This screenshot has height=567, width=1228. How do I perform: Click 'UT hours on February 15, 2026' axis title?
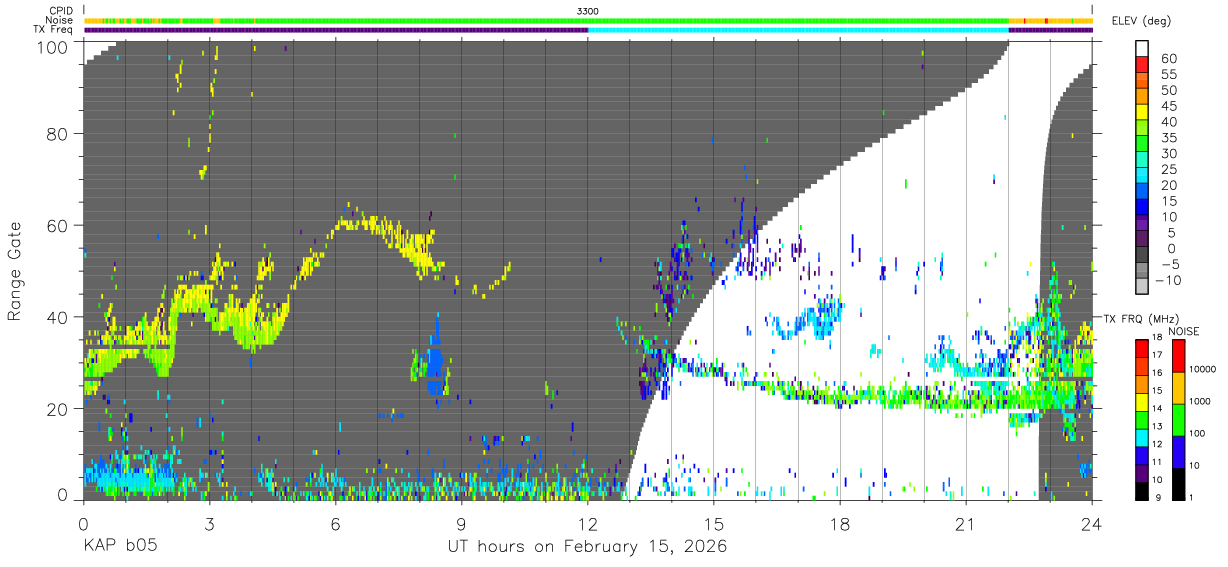coord(587,547)
